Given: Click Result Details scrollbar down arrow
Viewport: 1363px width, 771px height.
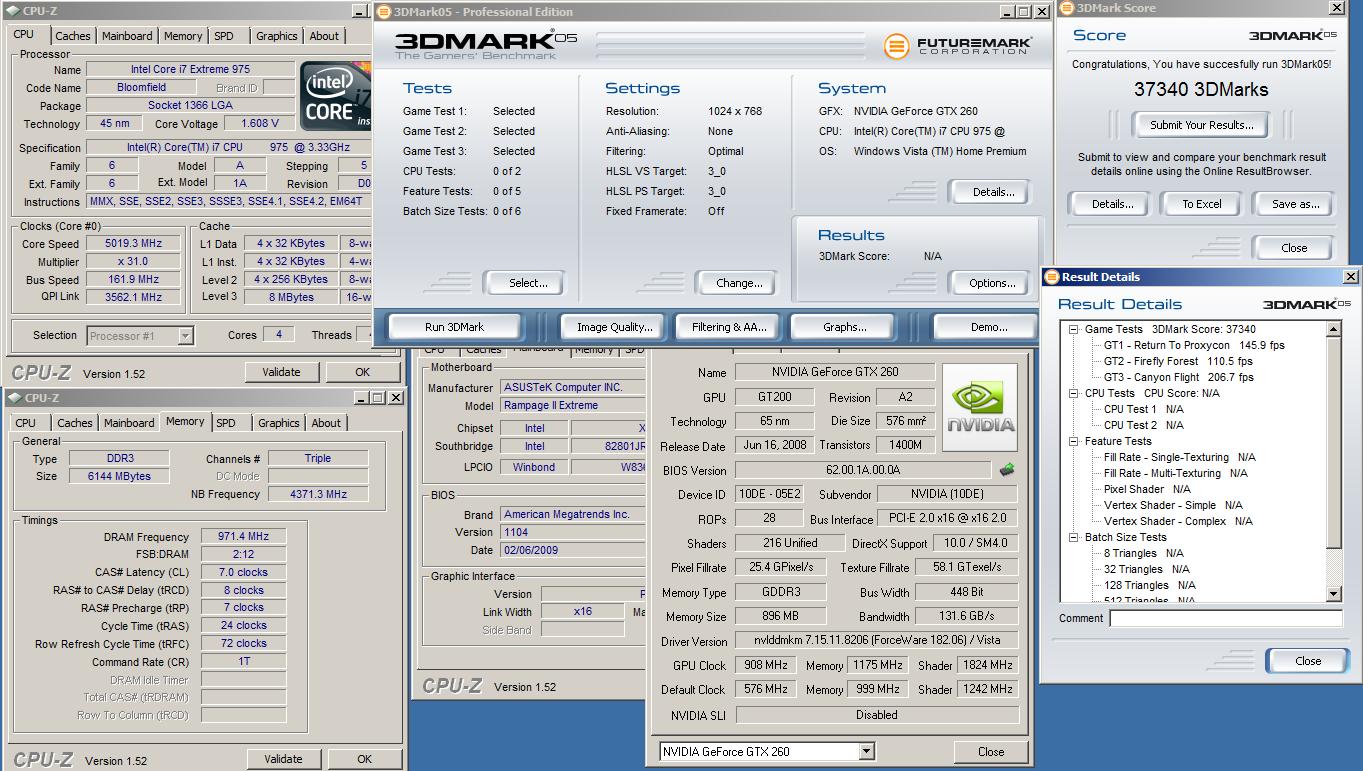Looking at the screenshot, I should coord(1334,594).
